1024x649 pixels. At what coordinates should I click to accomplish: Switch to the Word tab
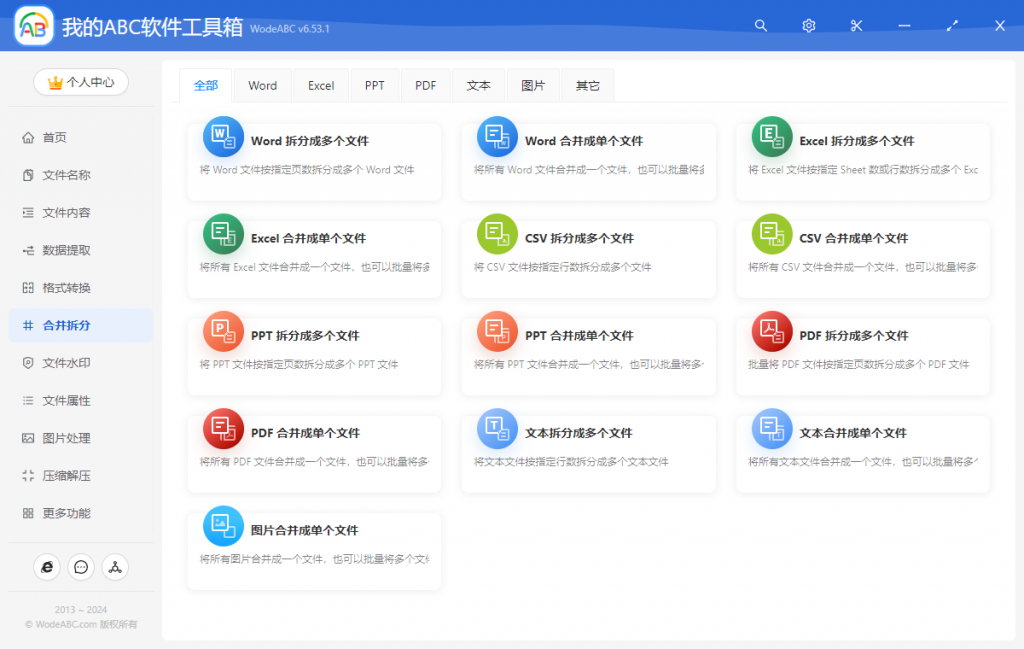262,85
